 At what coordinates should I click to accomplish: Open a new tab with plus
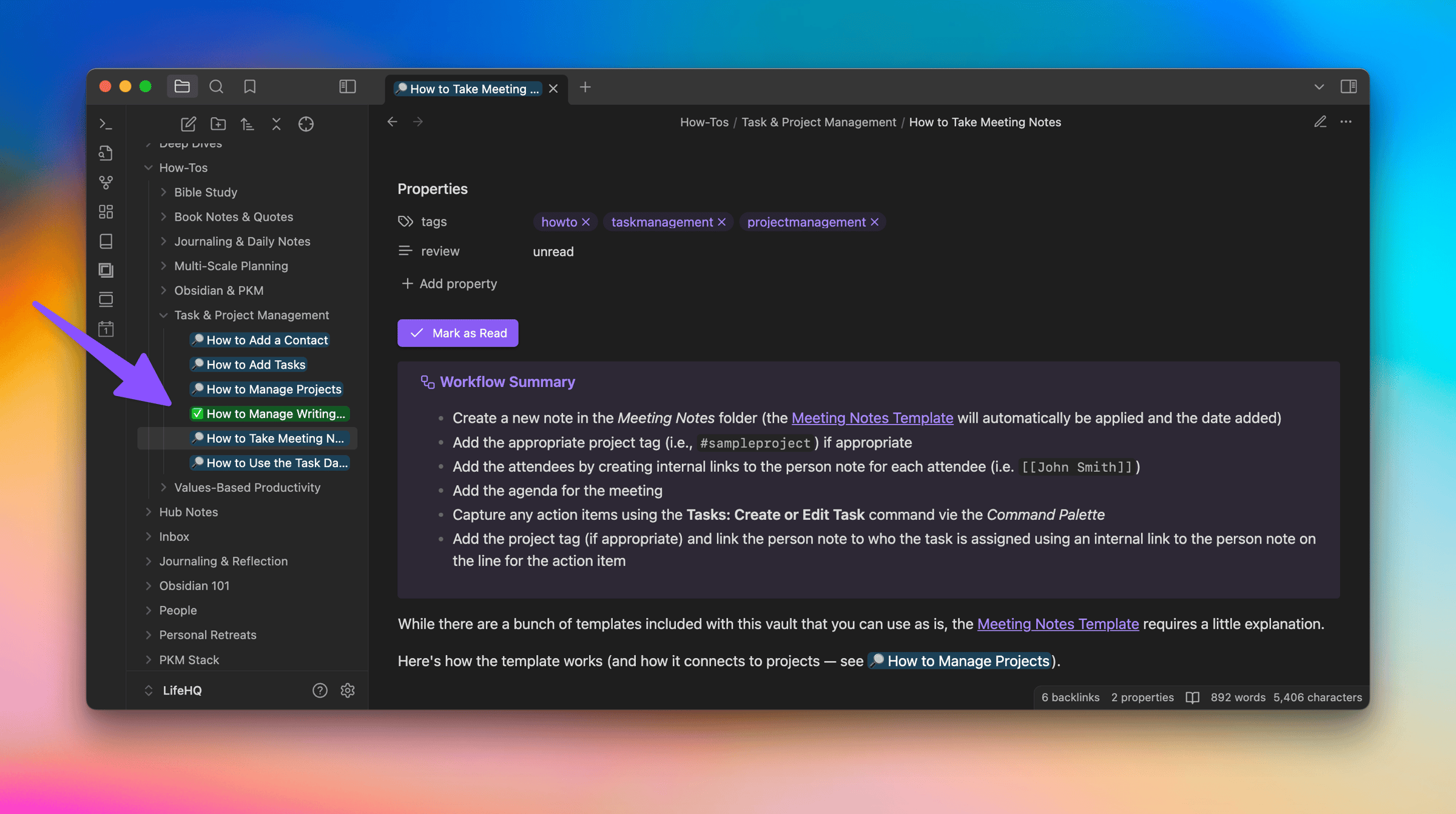(585, 88)
